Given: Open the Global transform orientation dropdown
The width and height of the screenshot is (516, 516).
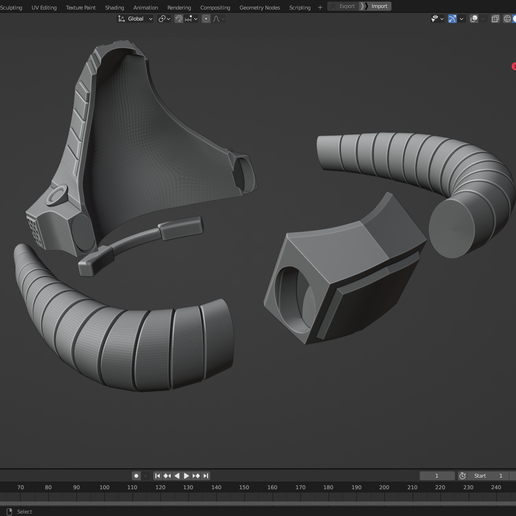Looking at the screenshot, I should click(135, 19).
